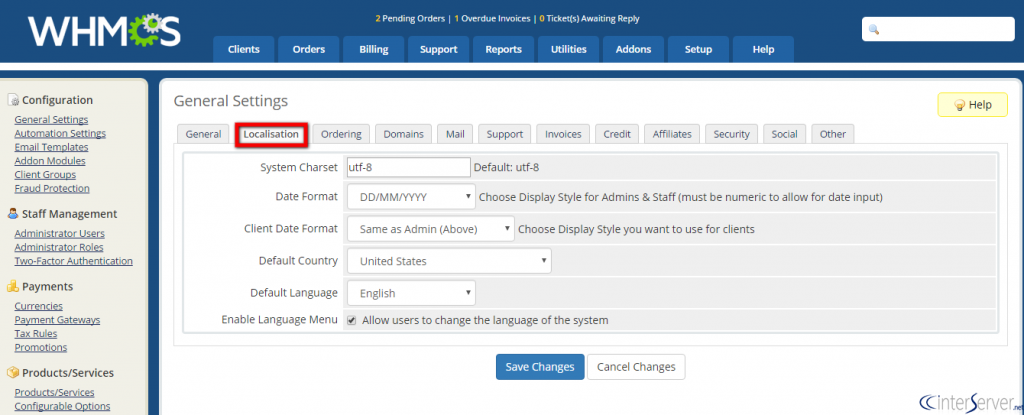Open the Help top menu
Image resolution: width=1024 pixels, height=415 pixels.
coord(763,49)
